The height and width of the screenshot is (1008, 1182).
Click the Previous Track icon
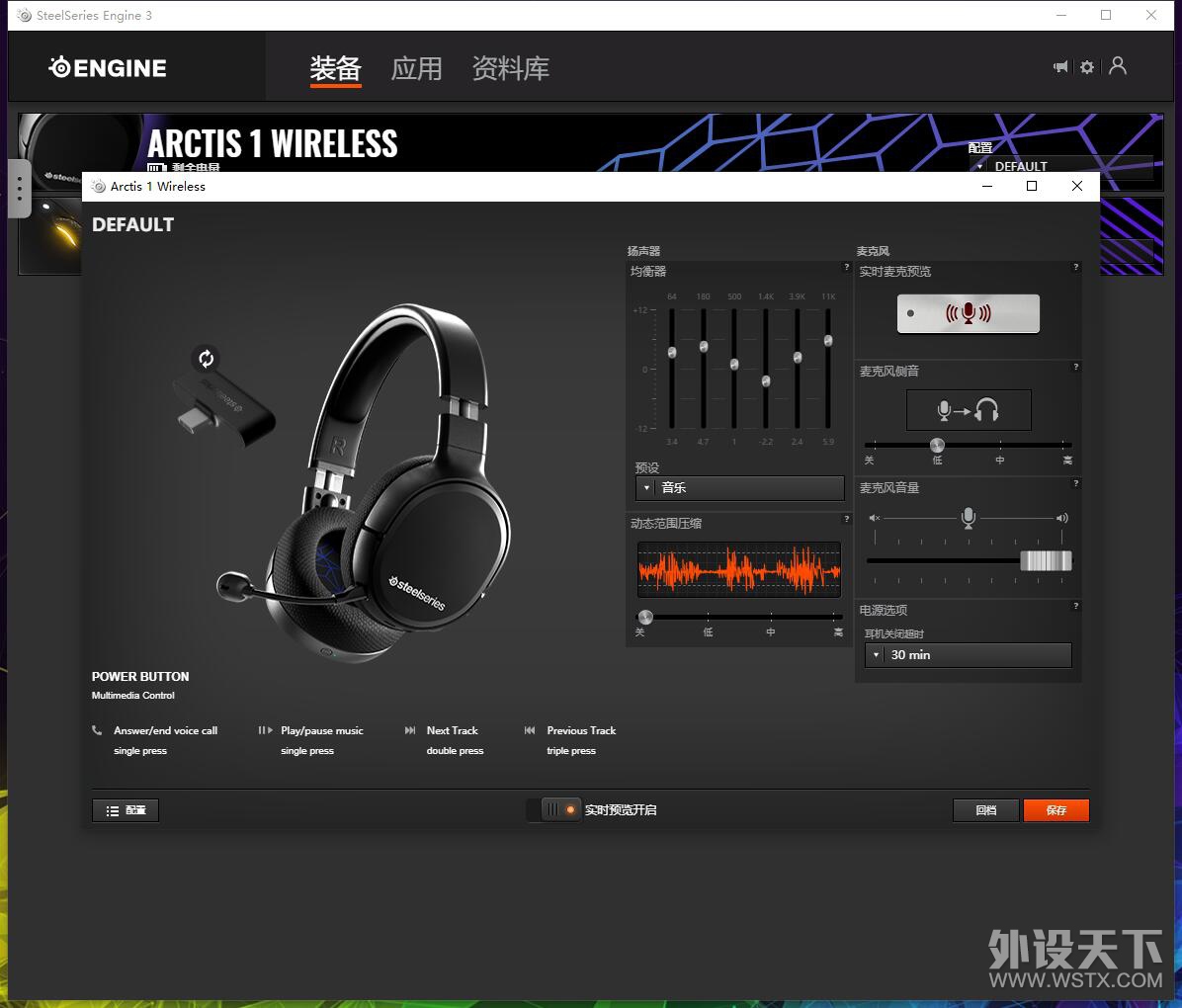[530, 729]
